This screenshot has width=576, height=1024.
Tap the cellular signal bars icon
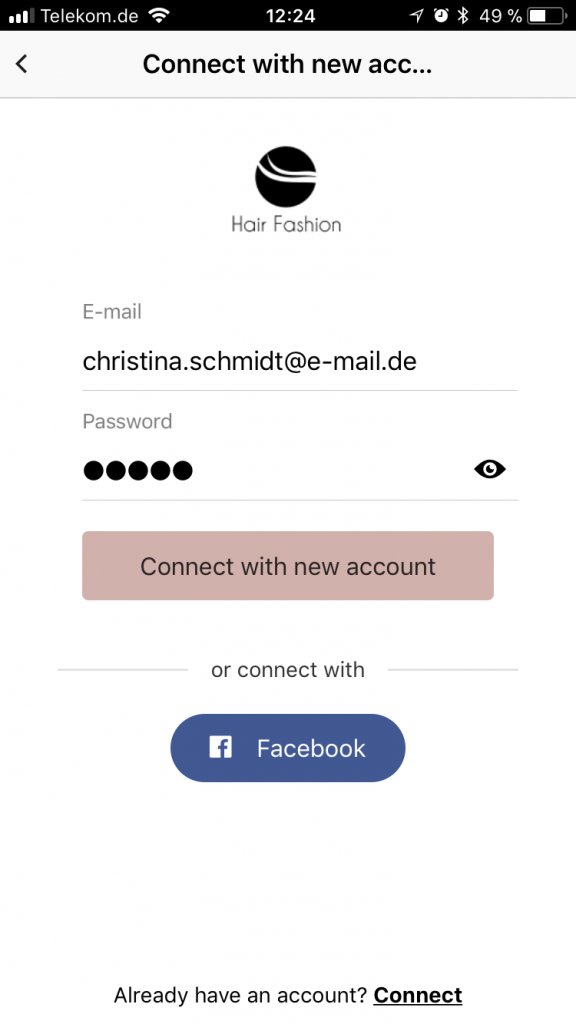(x=22, y=16)
